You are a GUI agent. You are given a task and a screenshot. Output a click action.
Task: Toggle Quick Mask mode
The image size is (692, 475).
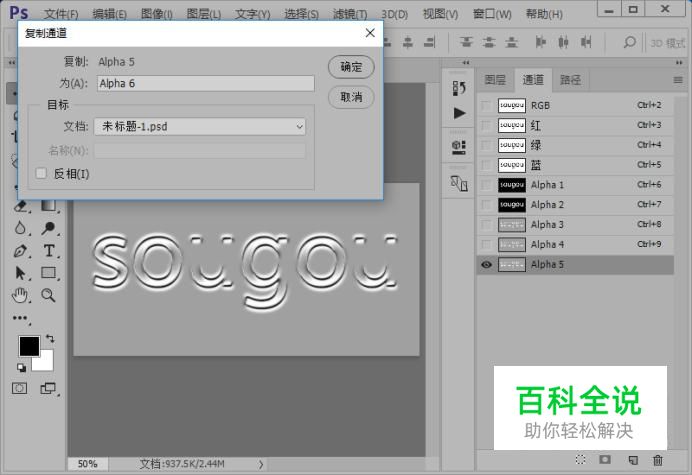pyautogui.click(x=19, y=388)
